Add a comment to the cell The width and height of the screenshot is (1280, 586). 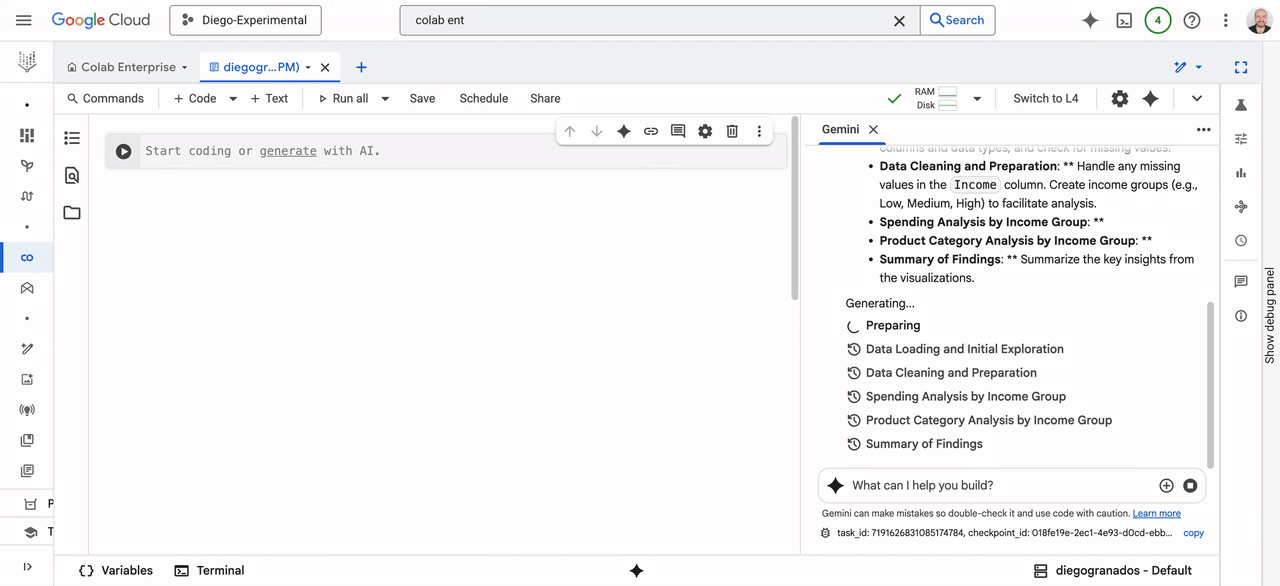pos(678,131)
